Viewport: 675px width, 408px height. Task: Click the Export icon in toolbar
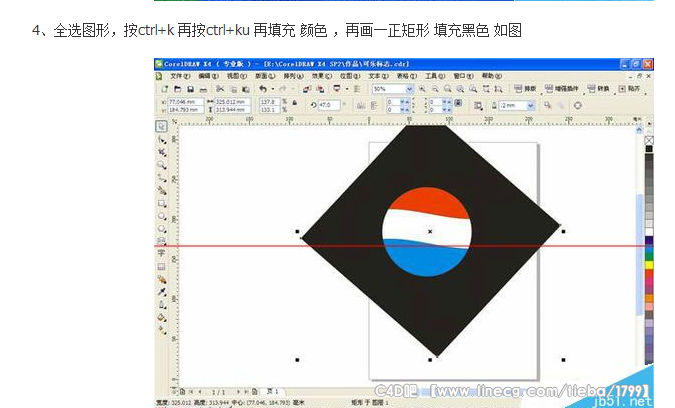pos(321,89)
